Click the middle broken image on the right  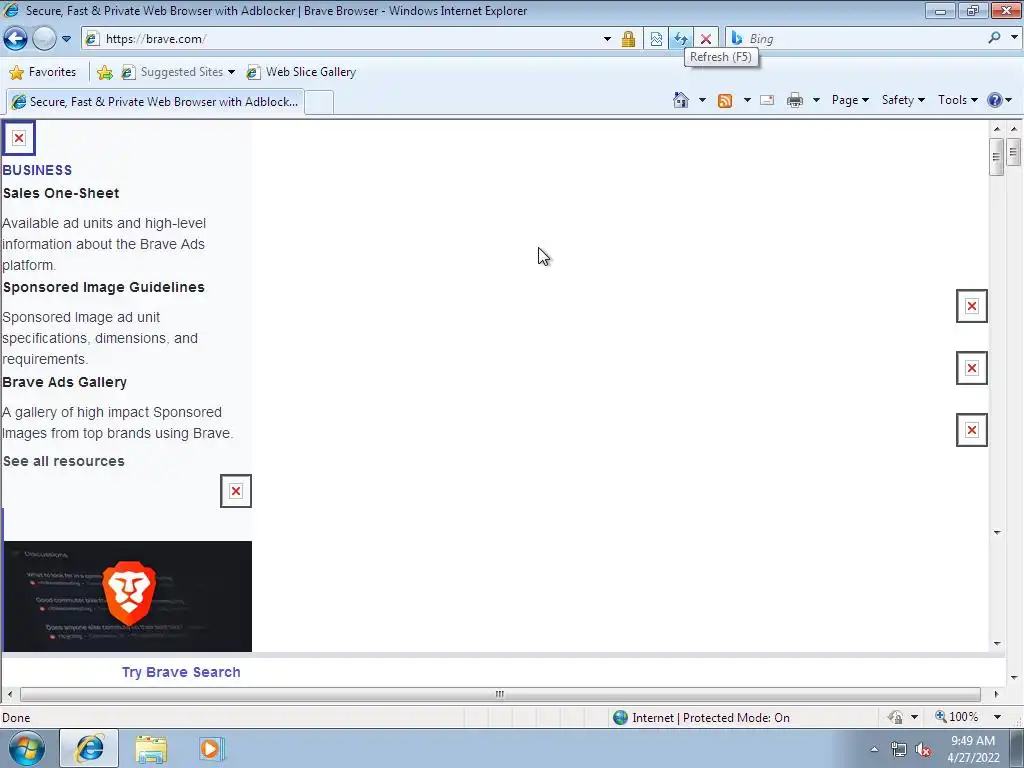tap(972, 368)
